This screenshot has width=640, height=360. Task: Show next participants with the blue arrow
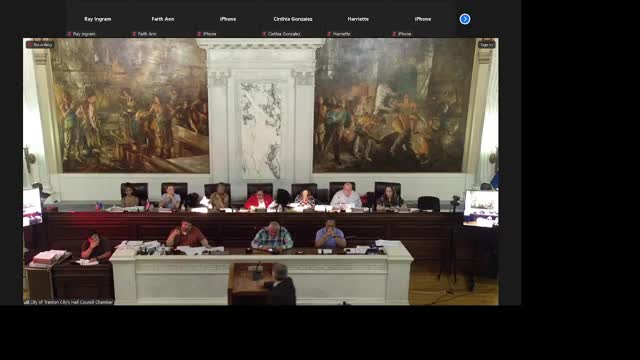click(x=464, y=19)
